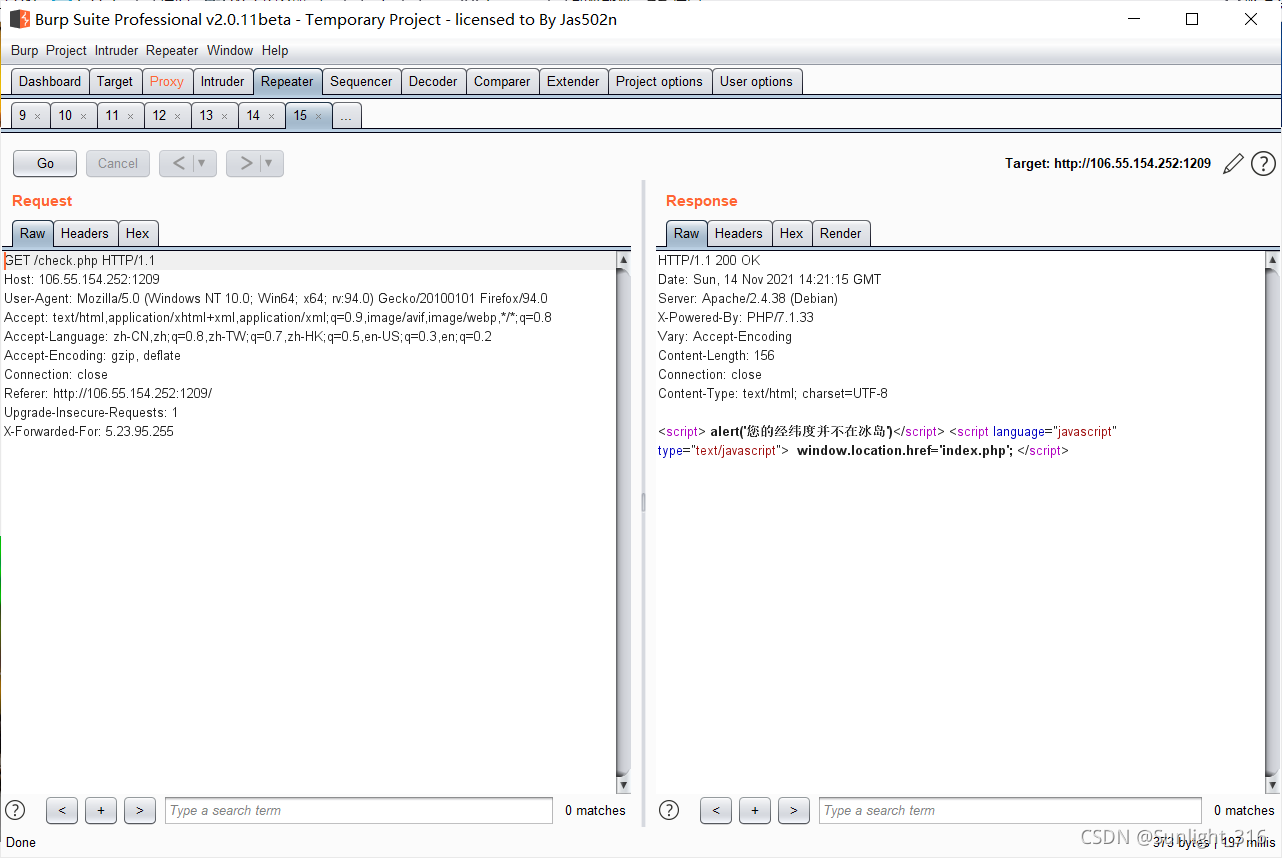
Task: Switch to Dashboard tab
Action: click(50, 81)
